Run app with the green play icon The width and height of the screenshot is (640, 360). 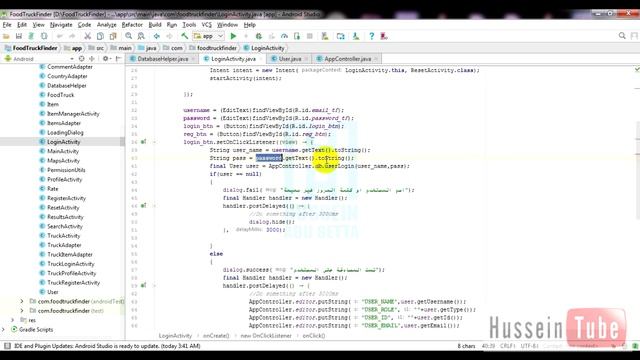point(233,36)
